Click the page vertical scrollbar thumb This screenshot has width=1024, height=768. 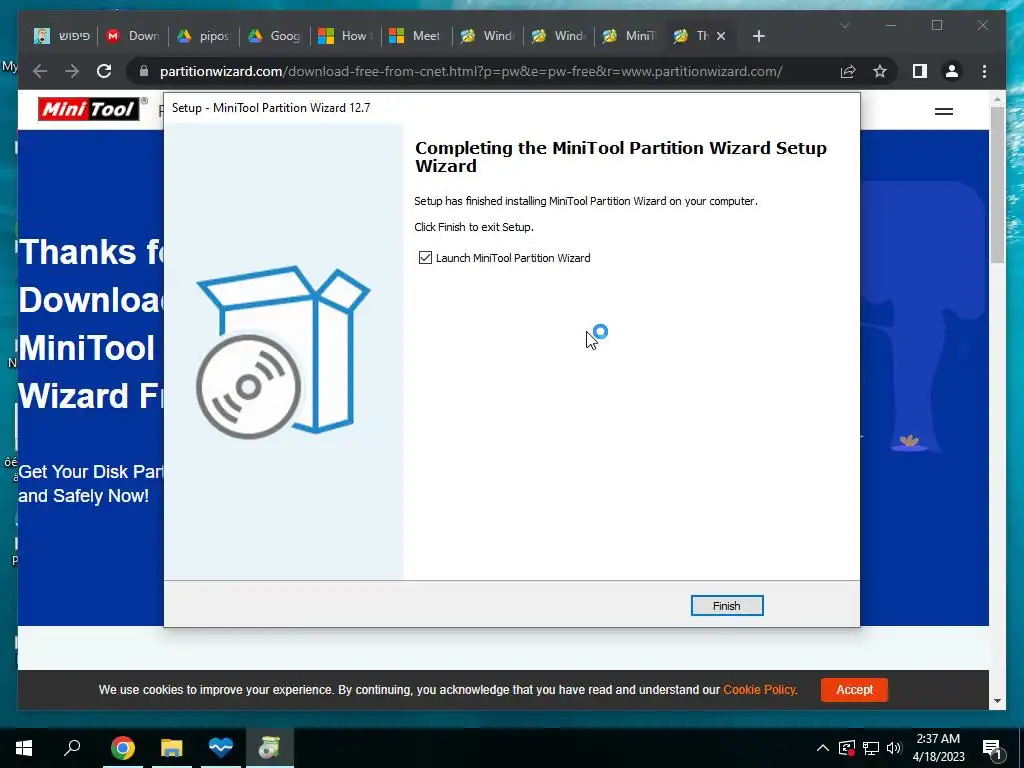coord(997,185)
